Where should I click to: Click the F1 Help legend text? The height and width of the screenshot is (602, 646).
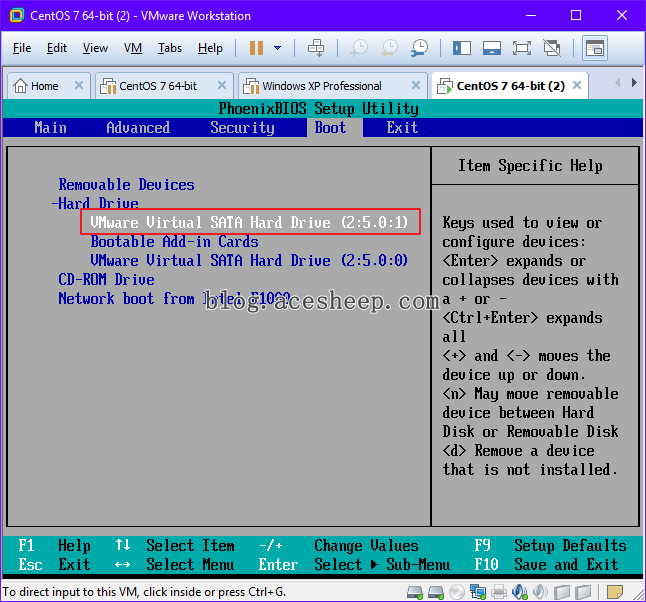coord(54,546)
